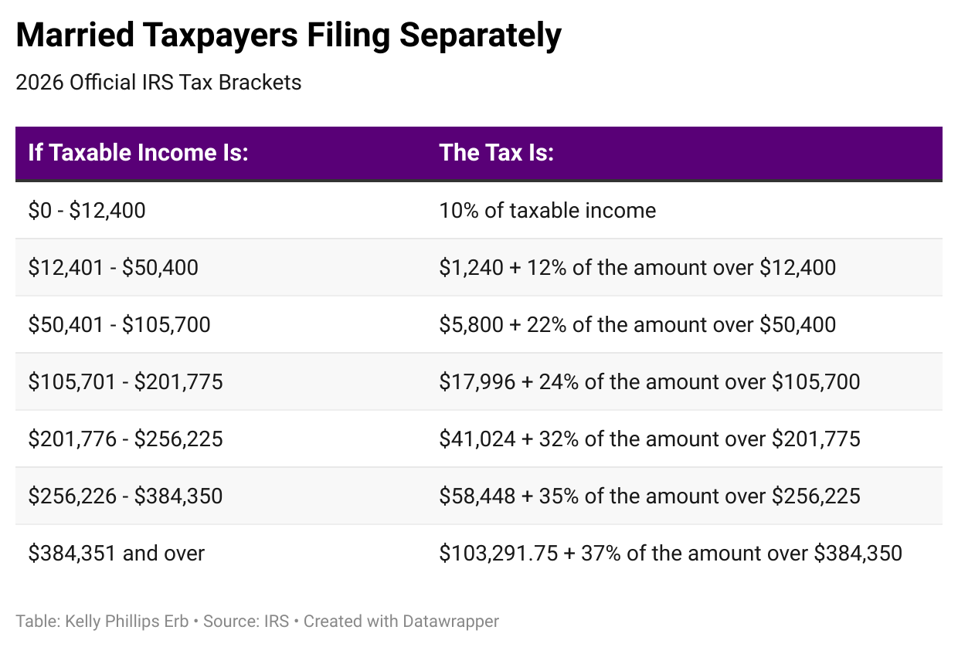Click the '$103,291.75 + 37%' tax cell
The width and height of the screenshot is (958, 647).
(x=670, y=553)
